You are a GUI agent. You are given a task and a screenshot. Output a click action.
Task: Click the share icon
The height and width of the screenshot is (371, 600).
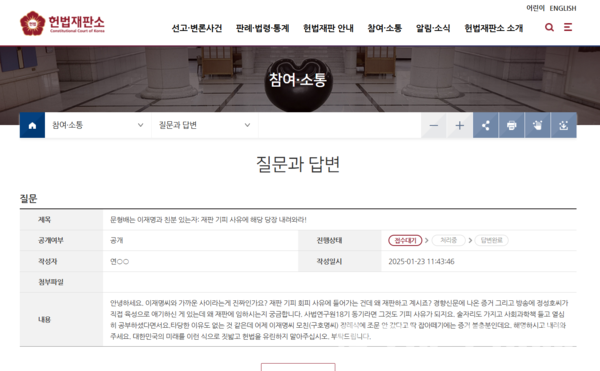click(x=486, y=125)
